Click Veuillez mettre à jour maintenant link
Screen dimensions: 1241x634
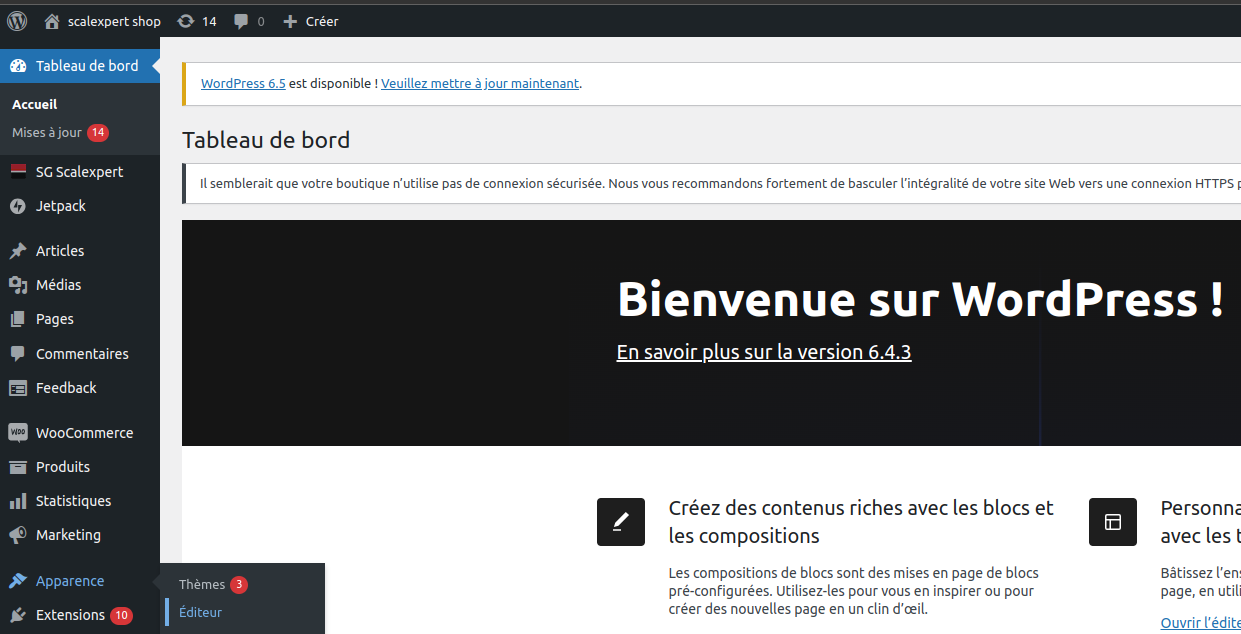point(480,84)
